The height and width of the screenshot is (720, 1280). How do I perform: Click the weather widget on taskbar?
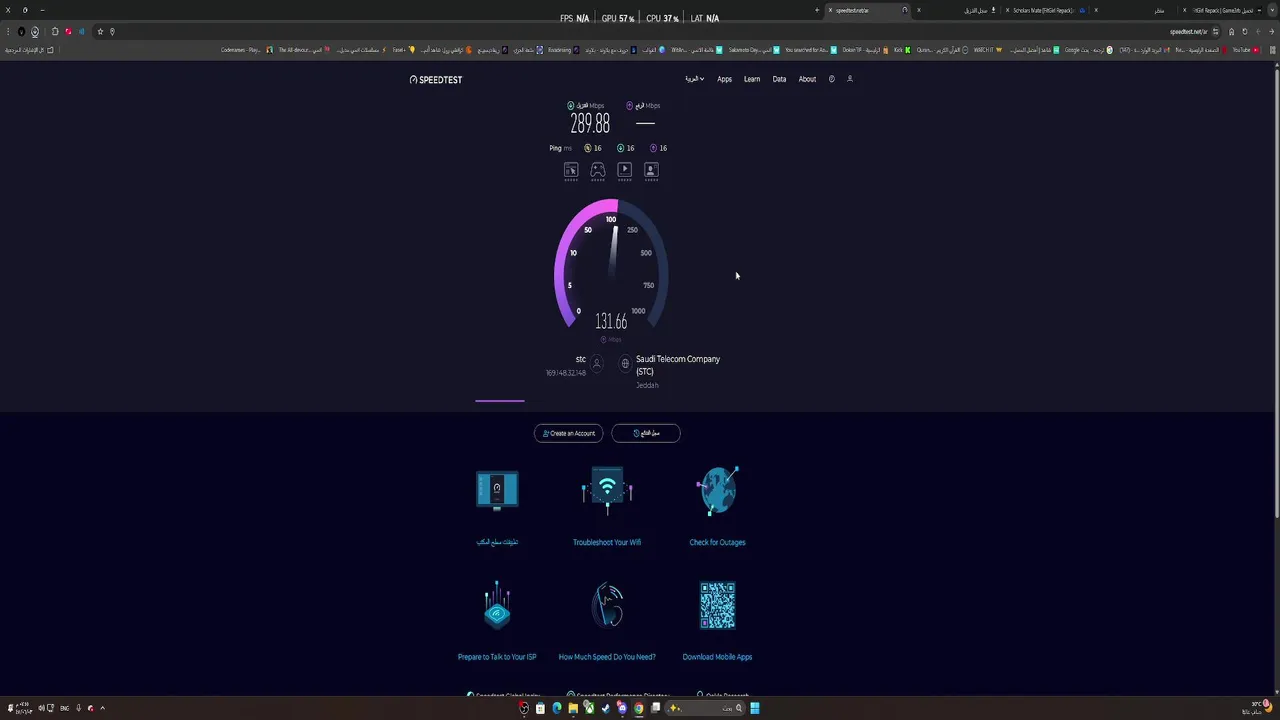click(1256, 708)
